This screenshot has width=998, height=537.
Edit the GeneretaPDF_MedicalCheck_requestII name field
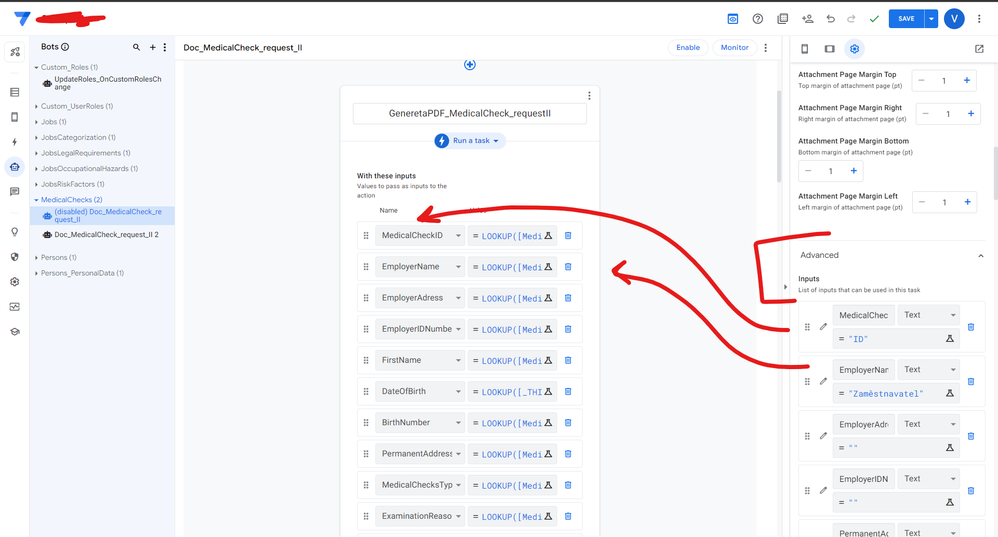[x=470, y=113]
